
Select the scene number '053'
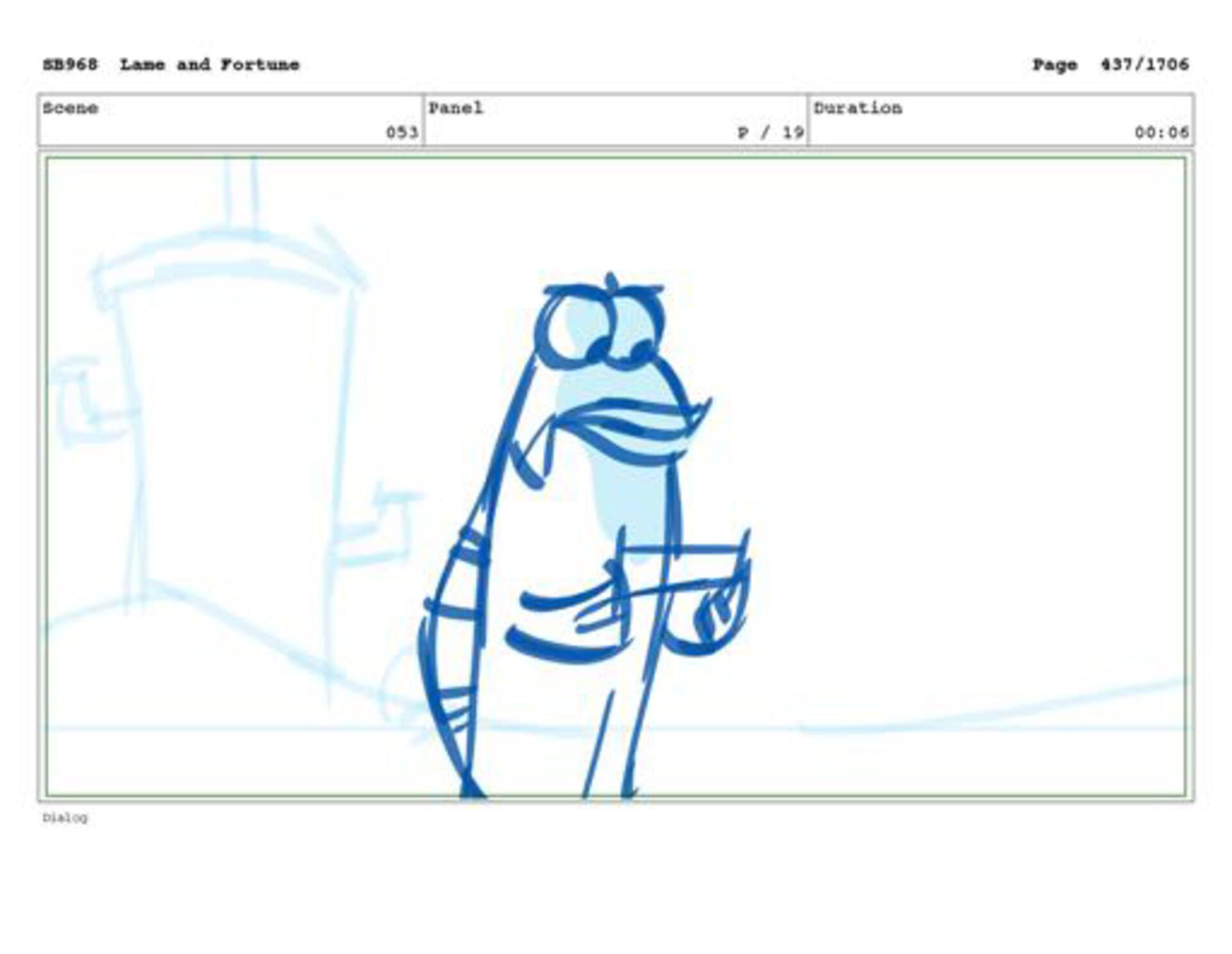tap(402, 133)
